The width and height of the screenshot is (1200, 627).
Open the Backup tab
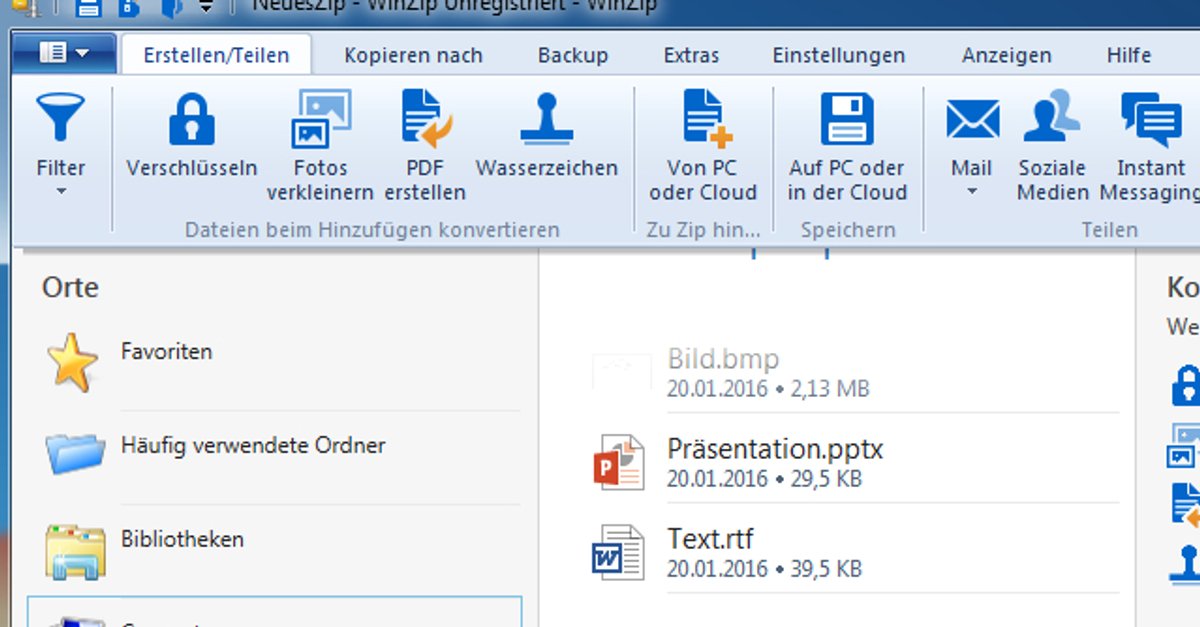pyautogui.click(x=573, y=55)
